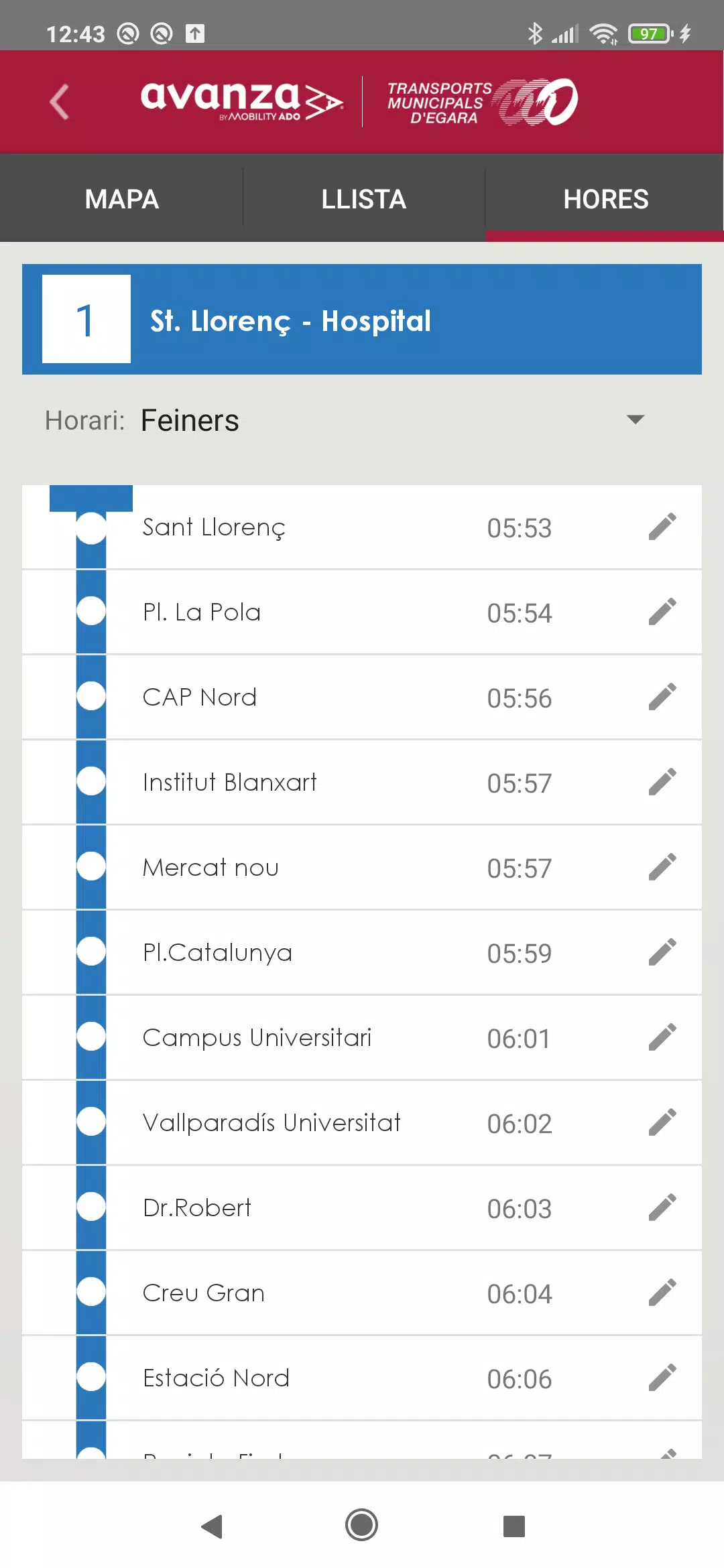Open the Horari schedule dropdown arrow

point(635,420)
